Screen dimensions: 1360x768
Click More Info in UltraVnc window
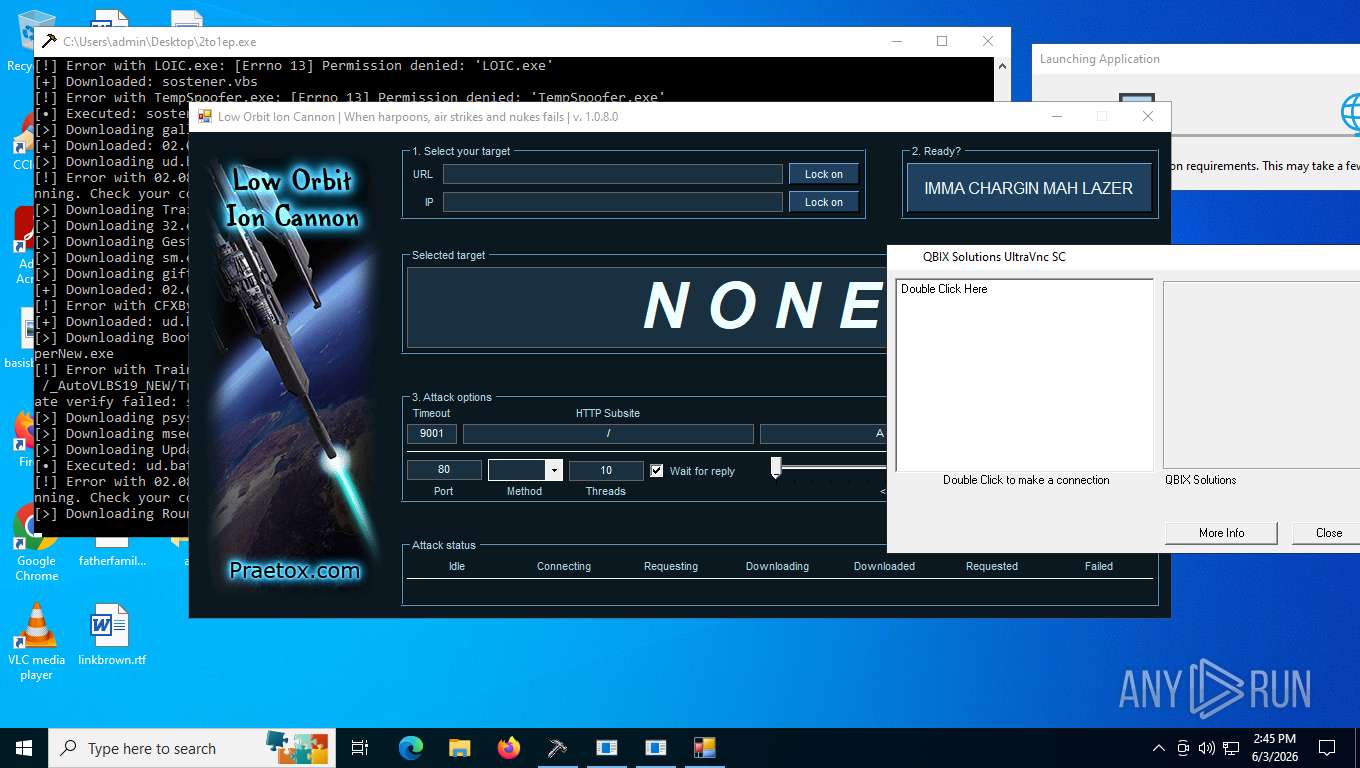coord(1221,533)
